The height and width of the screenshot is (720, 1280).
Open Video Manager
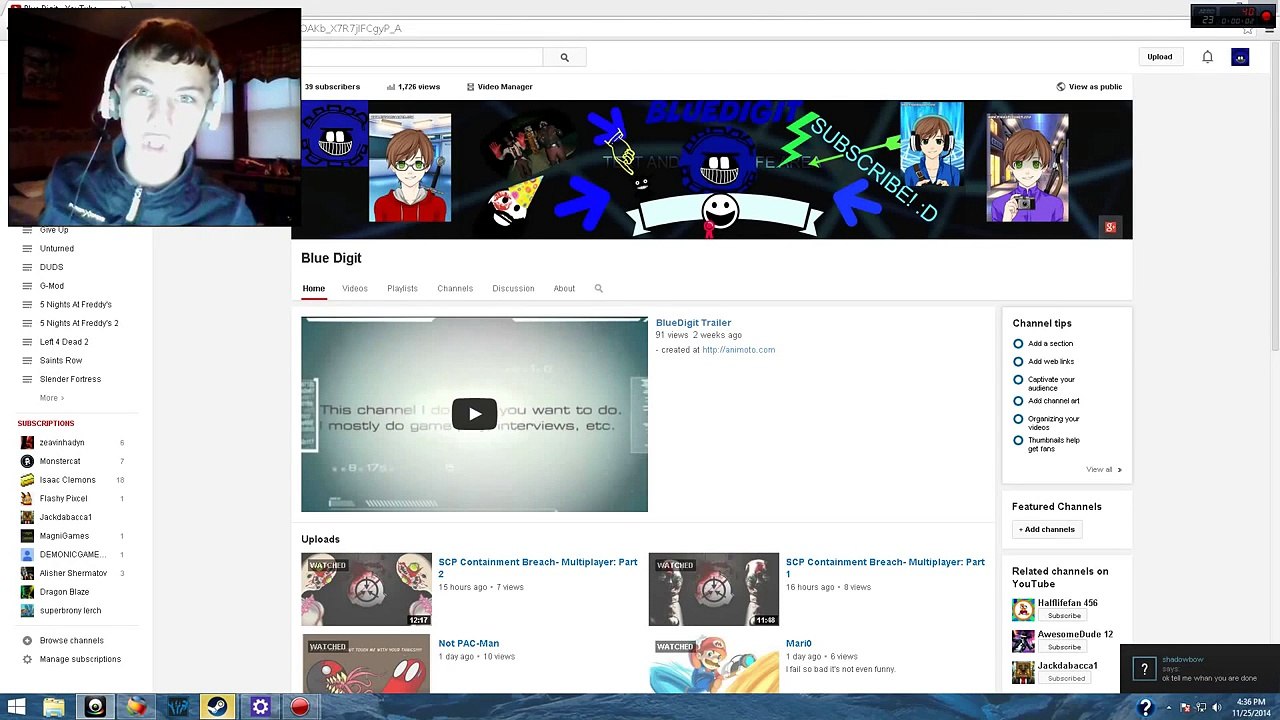pyautogui.click(x=499, y=87)
